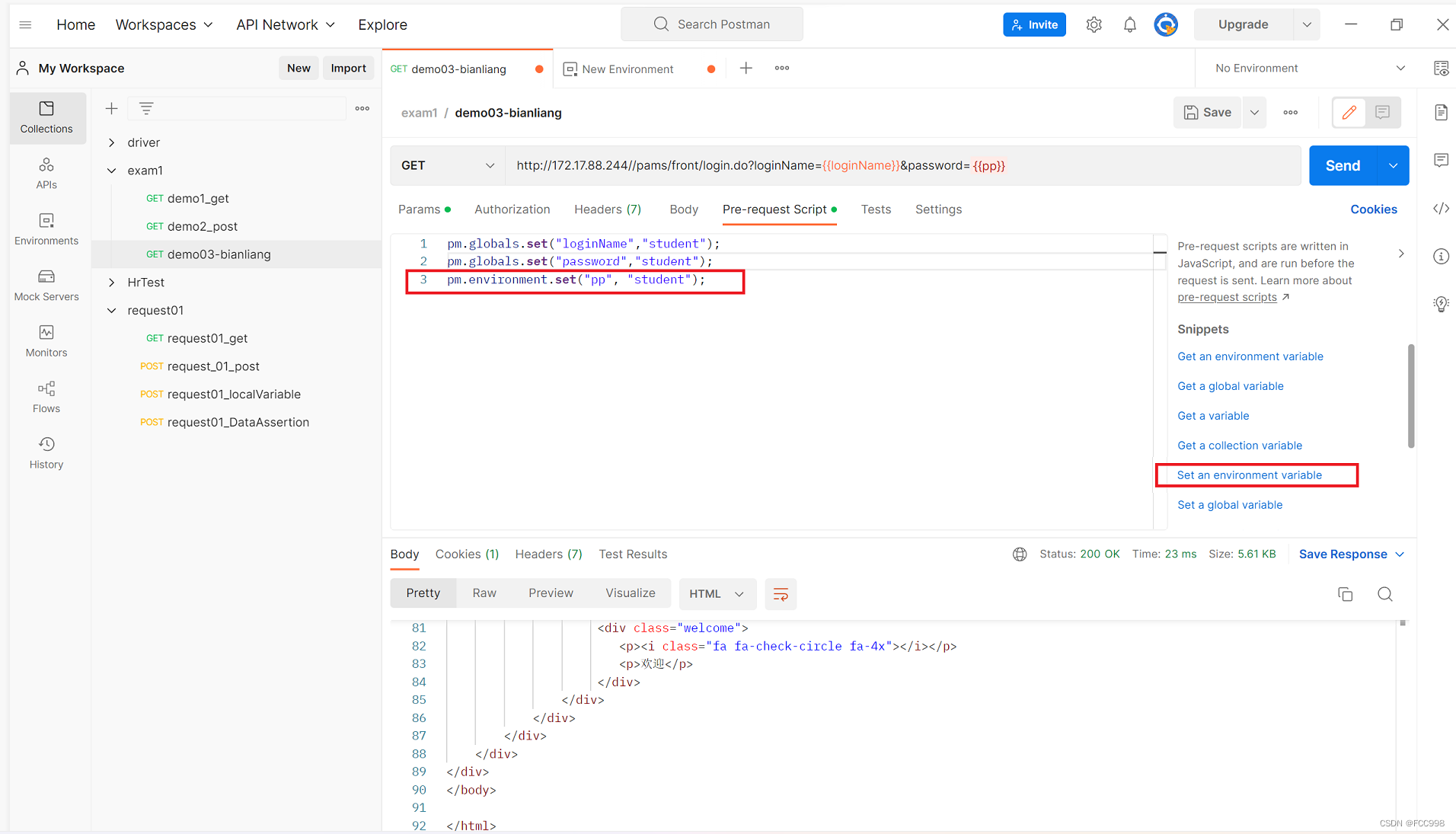This screenshot has width=1456, height=834.
Task: Click the snippets panel scrollbar
Action: (1410, 396)
